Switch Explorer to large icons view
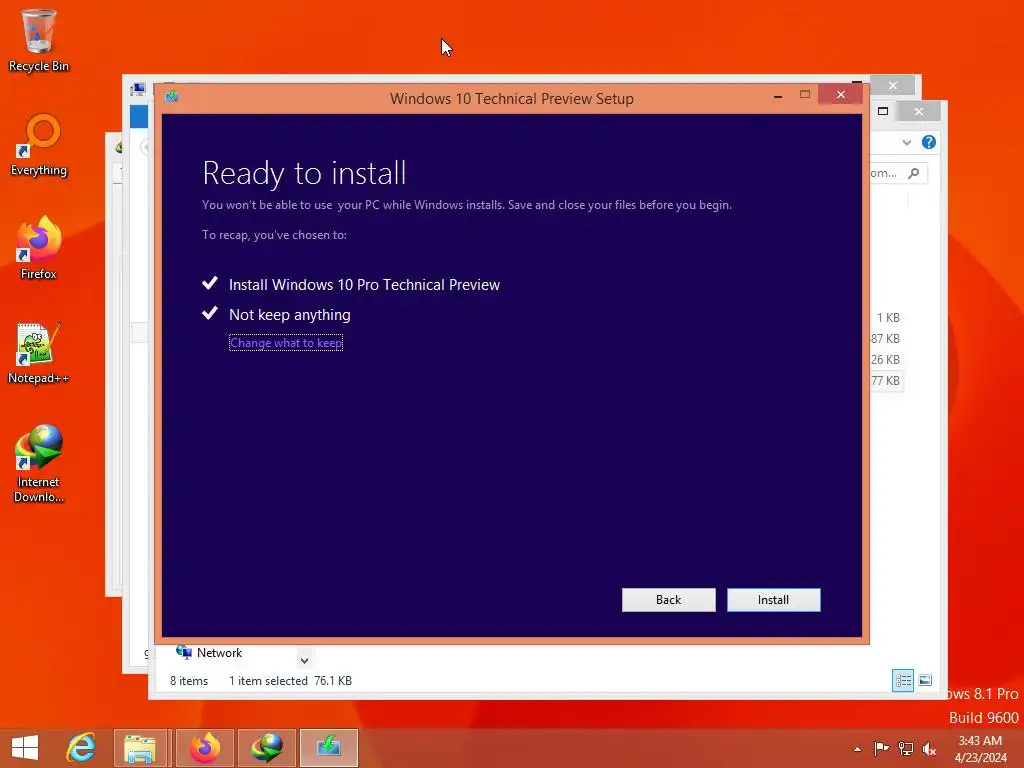Screen dimensions: 1024x768 point(925,680)
